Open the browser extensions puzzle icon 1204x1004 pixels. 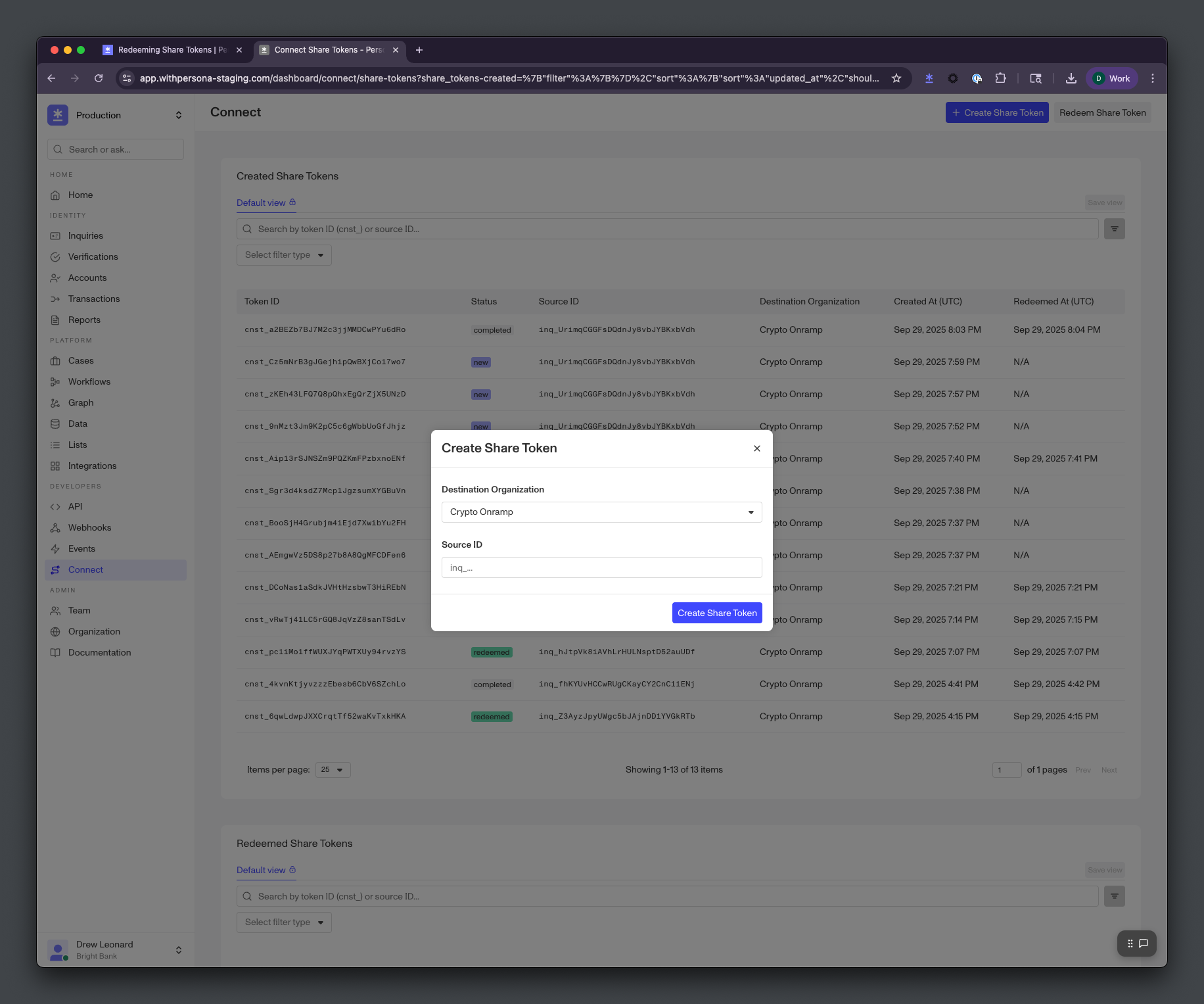[x=1000, y=78]
